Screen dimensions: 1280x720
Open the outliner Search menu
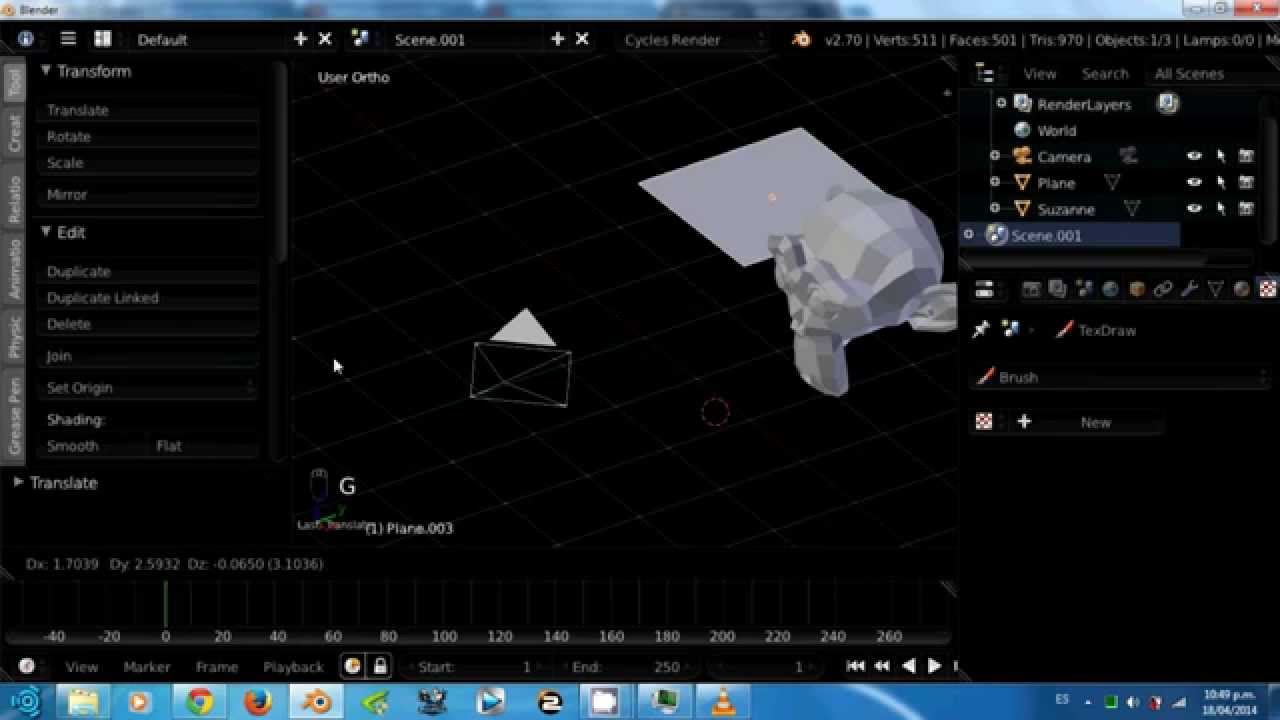tap(1105, 73)
